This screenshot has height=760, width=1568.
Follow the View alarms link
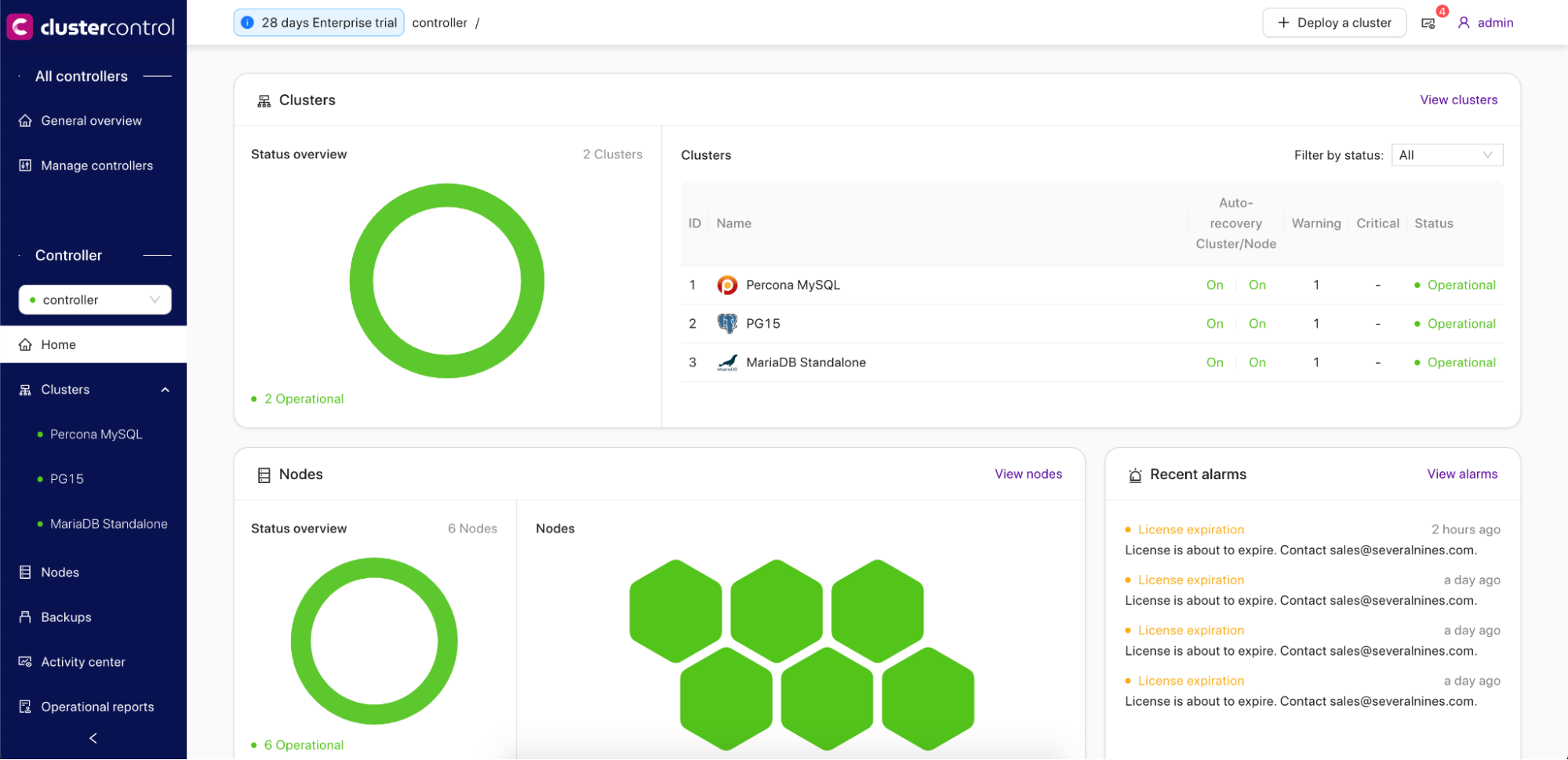[x=1461, y=474]
